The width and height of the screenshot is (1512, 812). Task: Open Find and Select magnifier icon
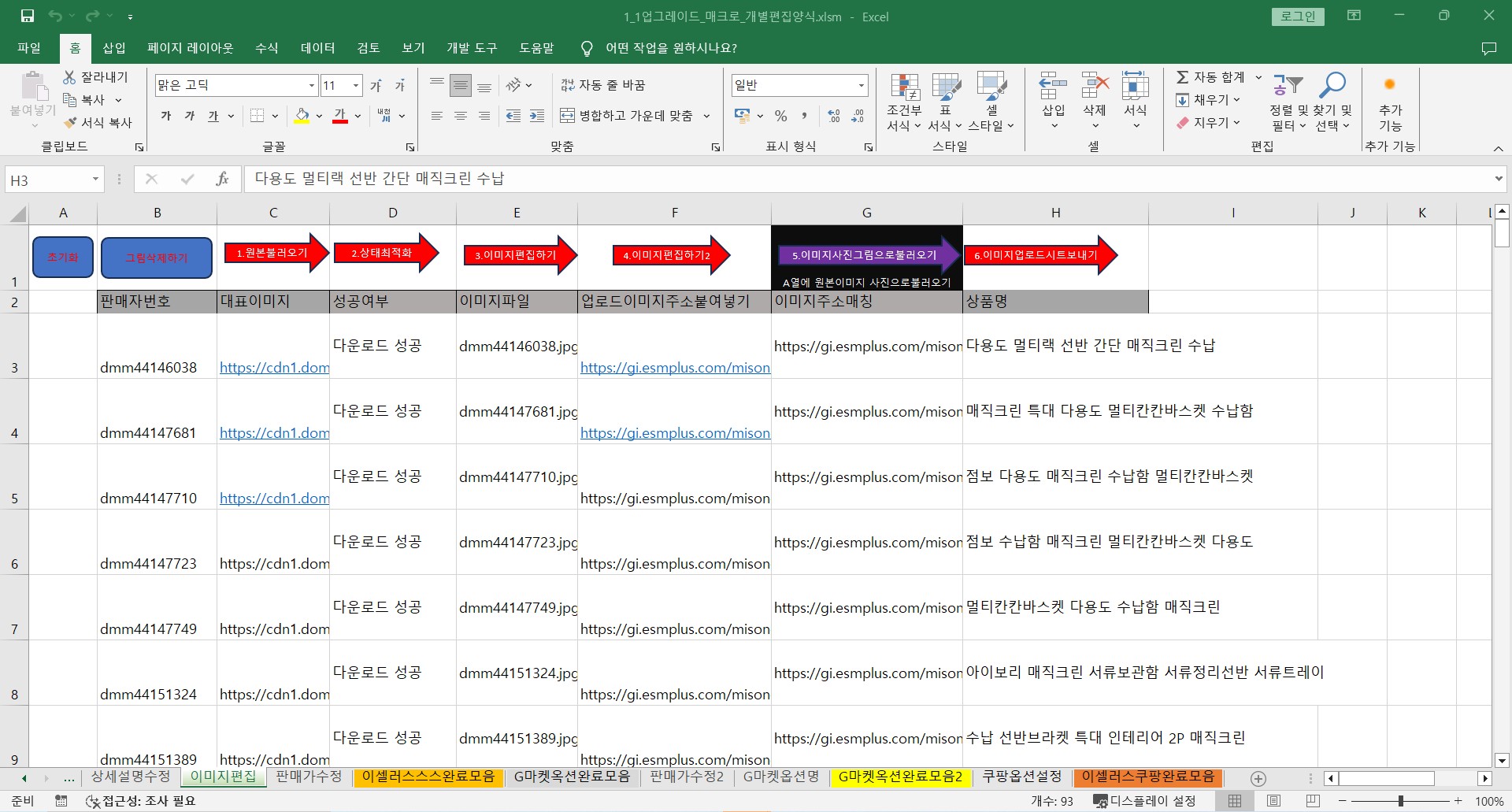(x=1332, y=85)
